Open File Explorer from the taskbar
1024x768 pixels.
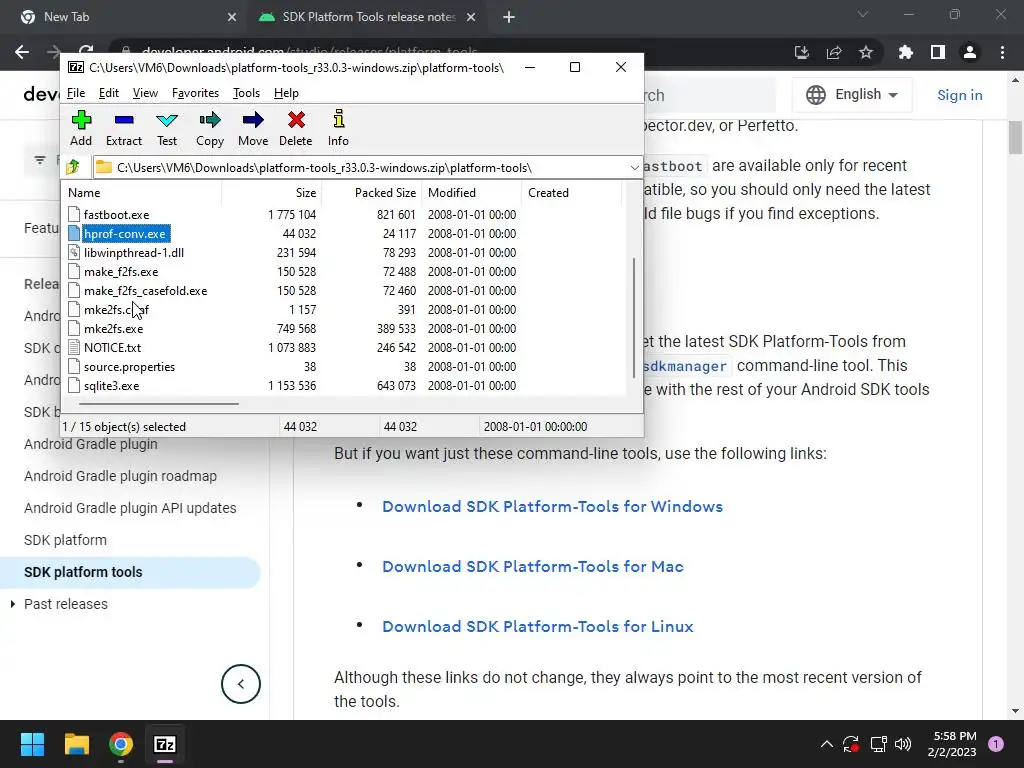click(x=76, y=744)
